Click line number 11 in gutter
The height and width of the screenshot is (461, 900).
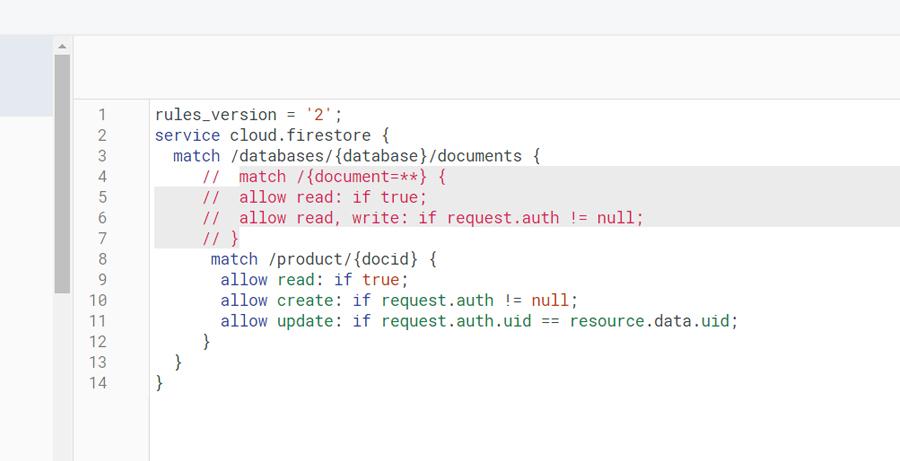[x=98, y=321]
